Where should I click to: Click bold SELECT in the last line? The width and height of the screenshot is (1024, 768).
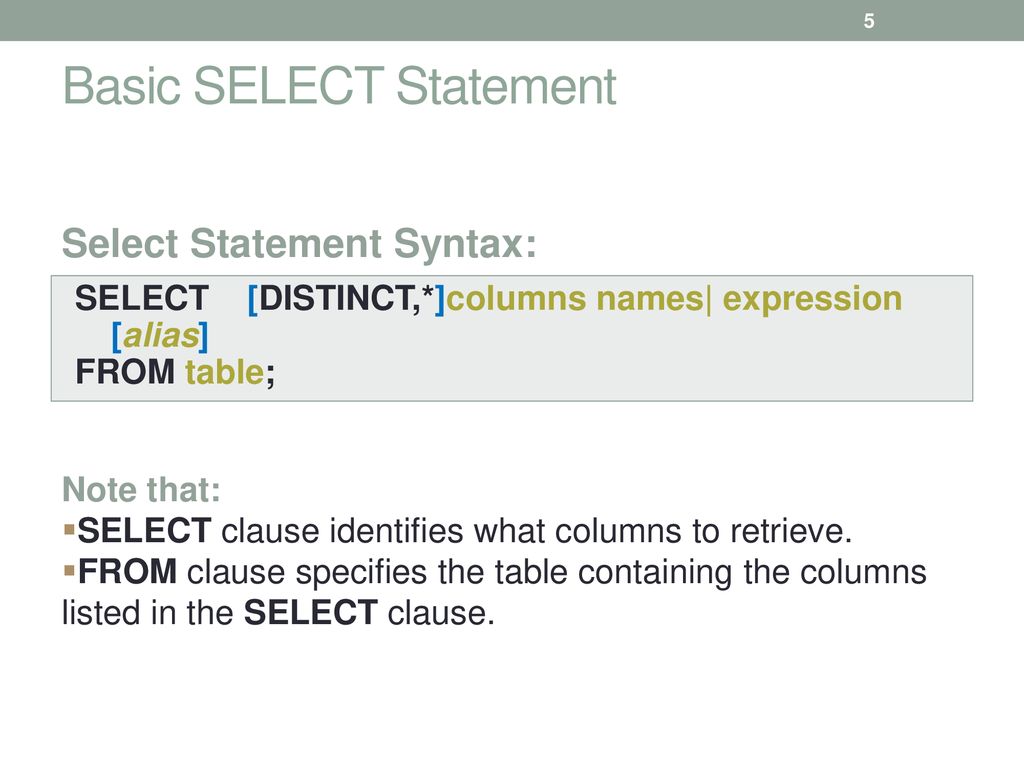(x=311, y=613)
